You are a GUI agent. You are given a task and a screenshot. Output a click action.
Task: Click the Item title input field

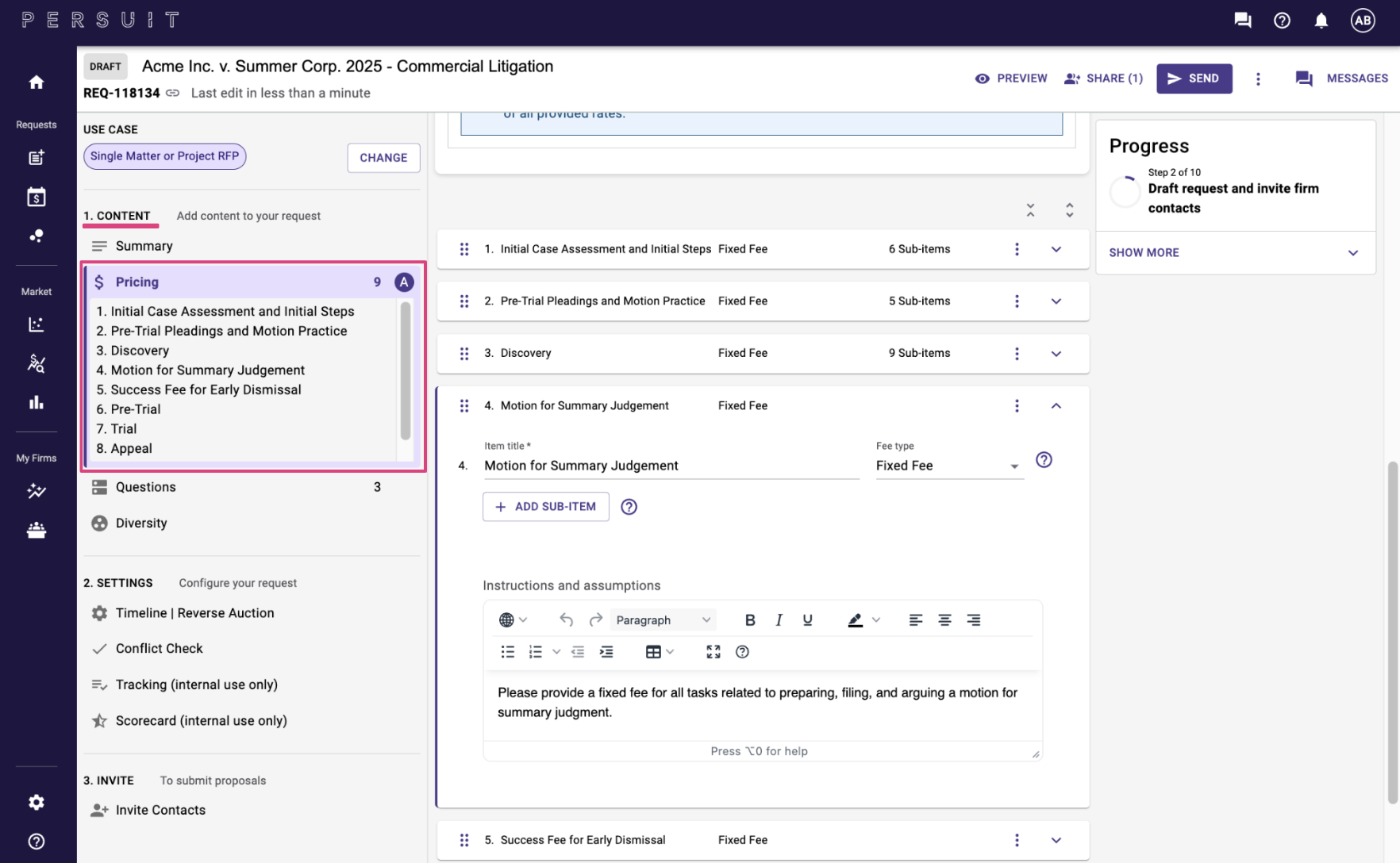pos(671,466)
